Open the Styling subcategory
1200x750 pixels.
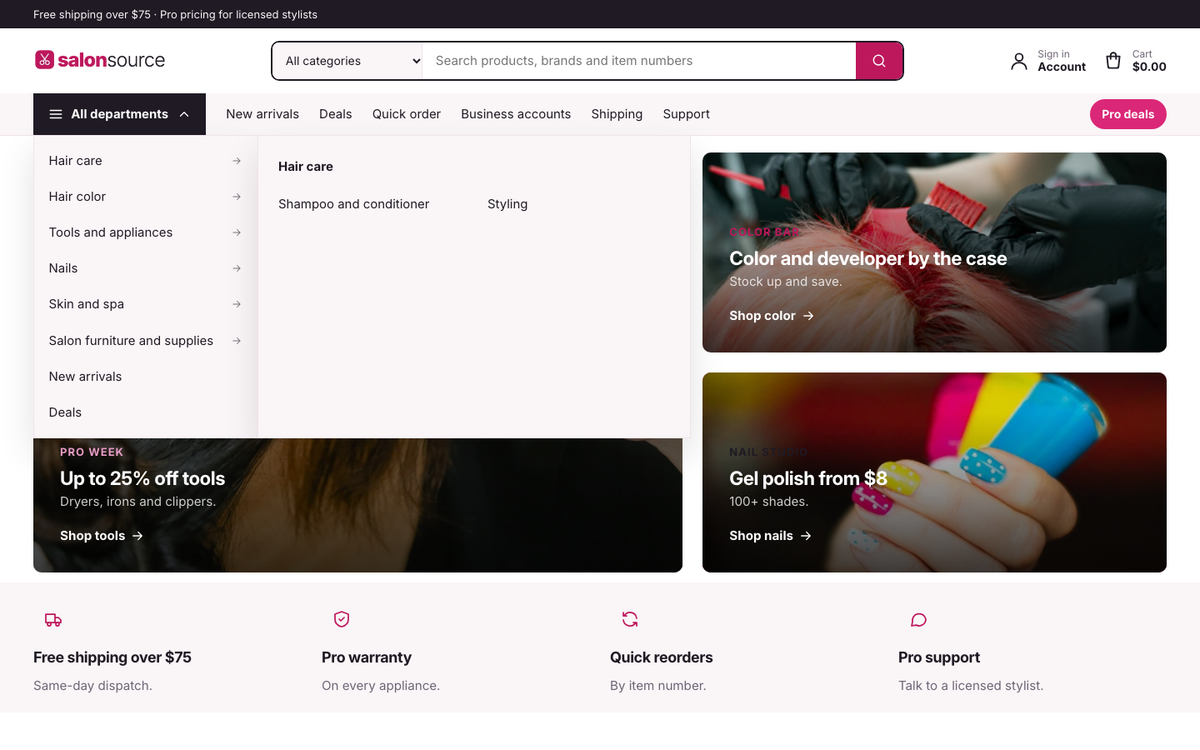[x=507, y=204]
